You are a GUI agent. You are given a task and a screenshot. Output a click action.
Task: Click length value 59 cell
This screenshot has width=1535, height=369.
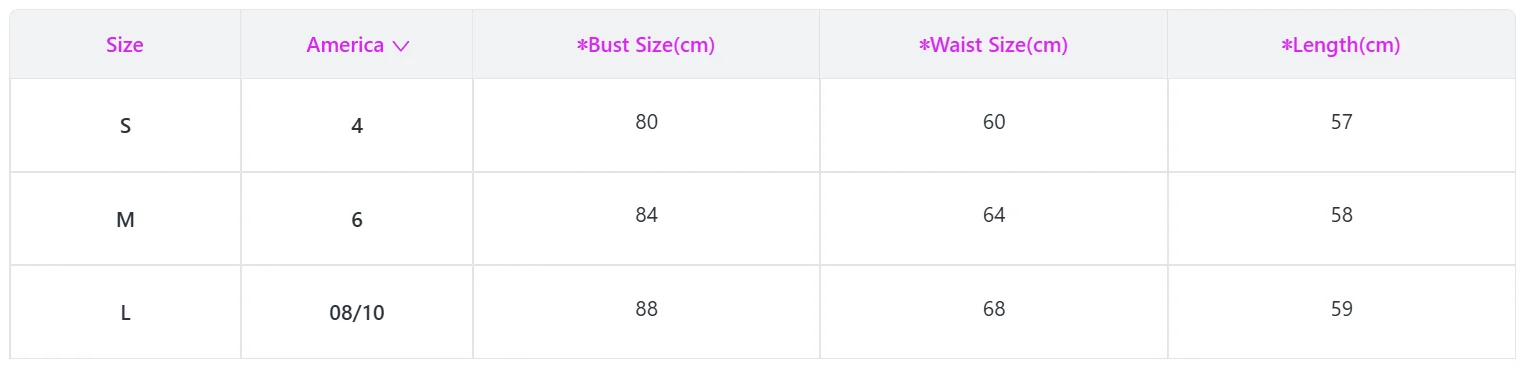click(x=1342, y=309)
